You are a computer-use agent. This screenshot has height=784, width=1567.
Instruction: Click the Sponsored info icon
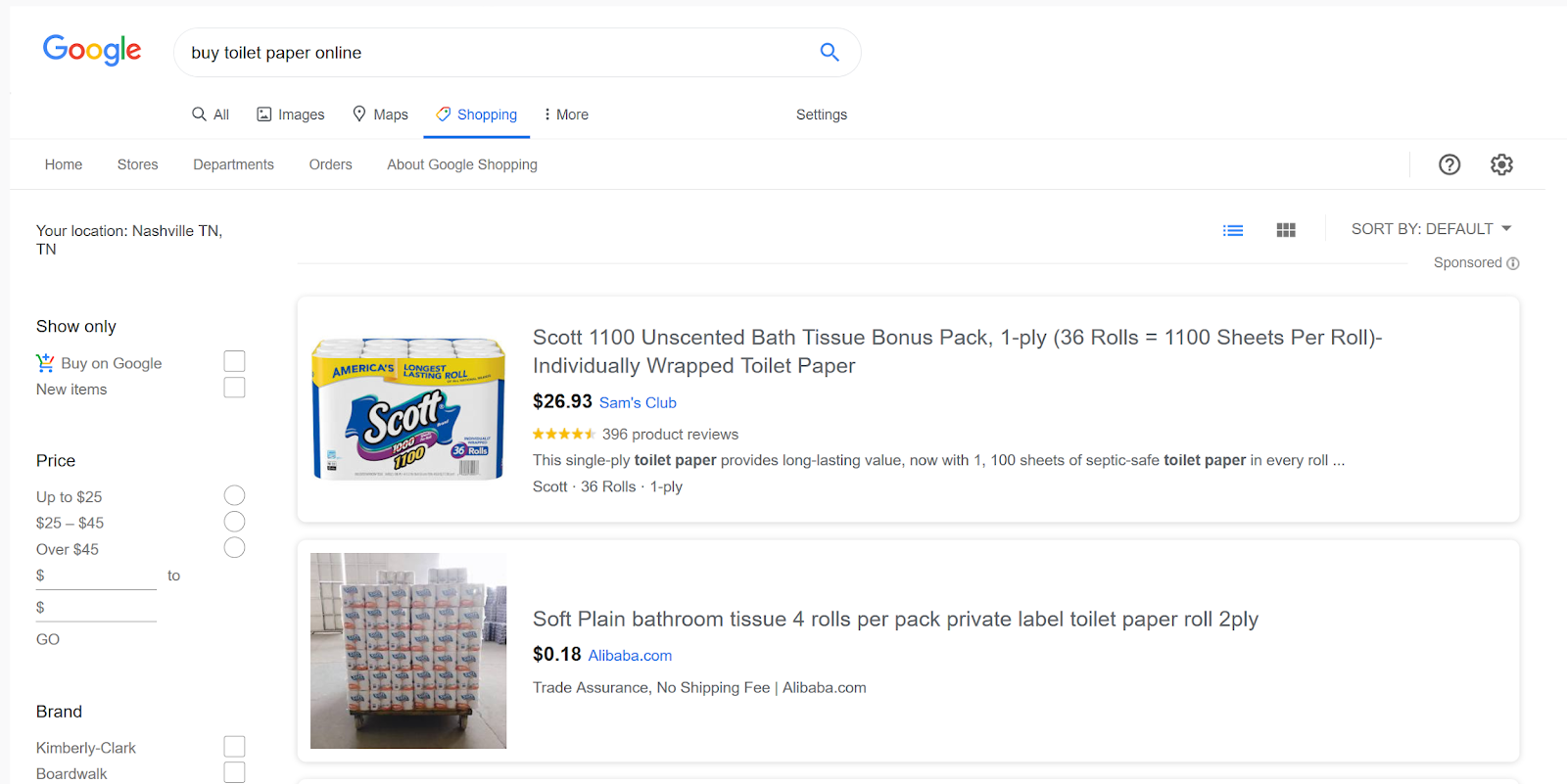(x=1513, y=263)
